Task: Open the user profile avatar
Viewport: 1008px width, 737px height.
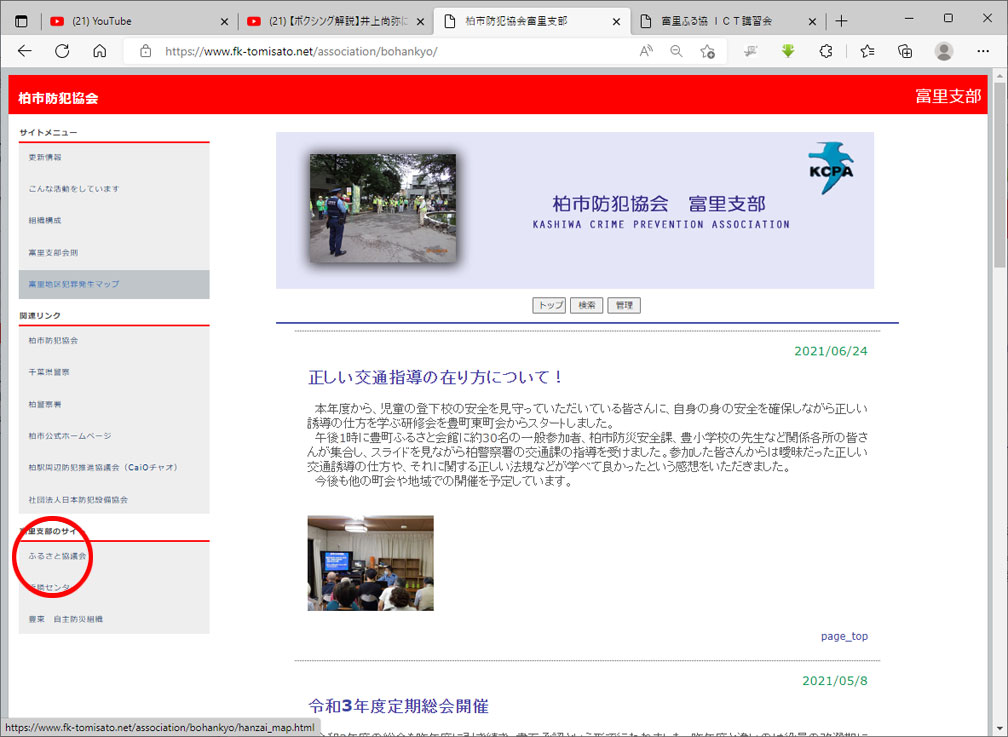Action: [x=944, y=51]
